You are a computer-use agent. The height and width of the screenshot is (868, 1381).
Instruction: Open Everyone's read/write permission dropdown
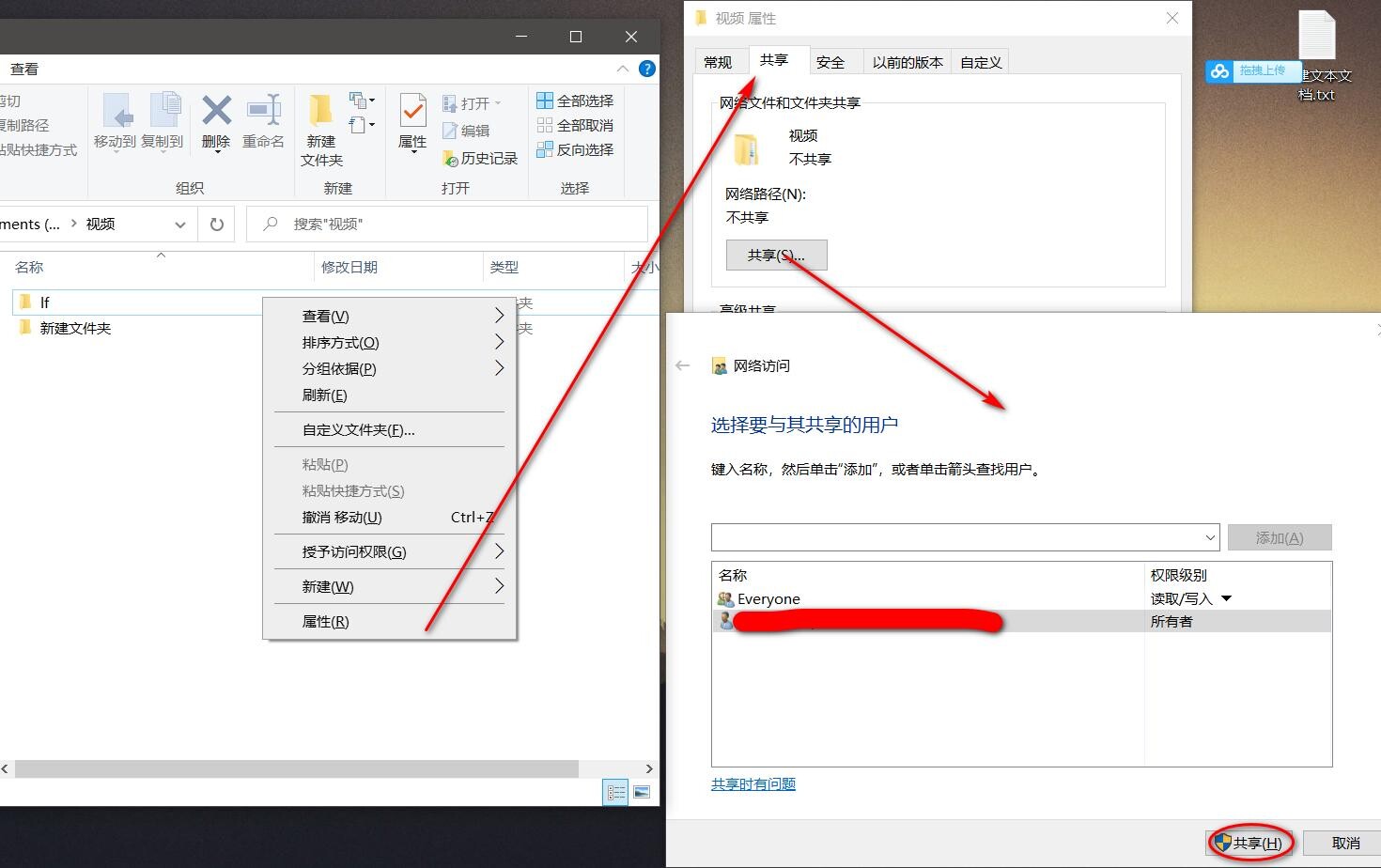[1226, 598]
